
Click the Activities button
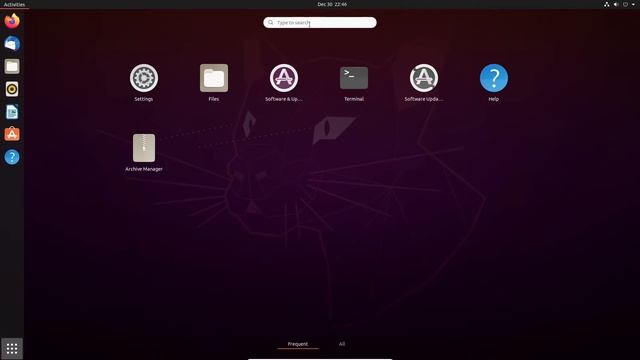point(14,4)
